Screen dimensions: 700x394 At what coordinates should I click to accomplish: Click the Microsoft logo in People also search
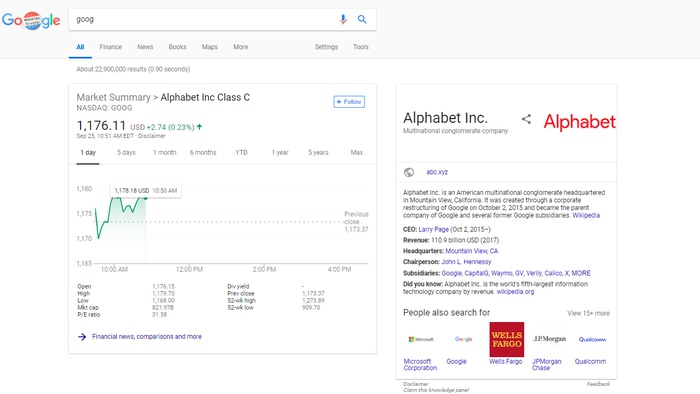pos(421,340)
